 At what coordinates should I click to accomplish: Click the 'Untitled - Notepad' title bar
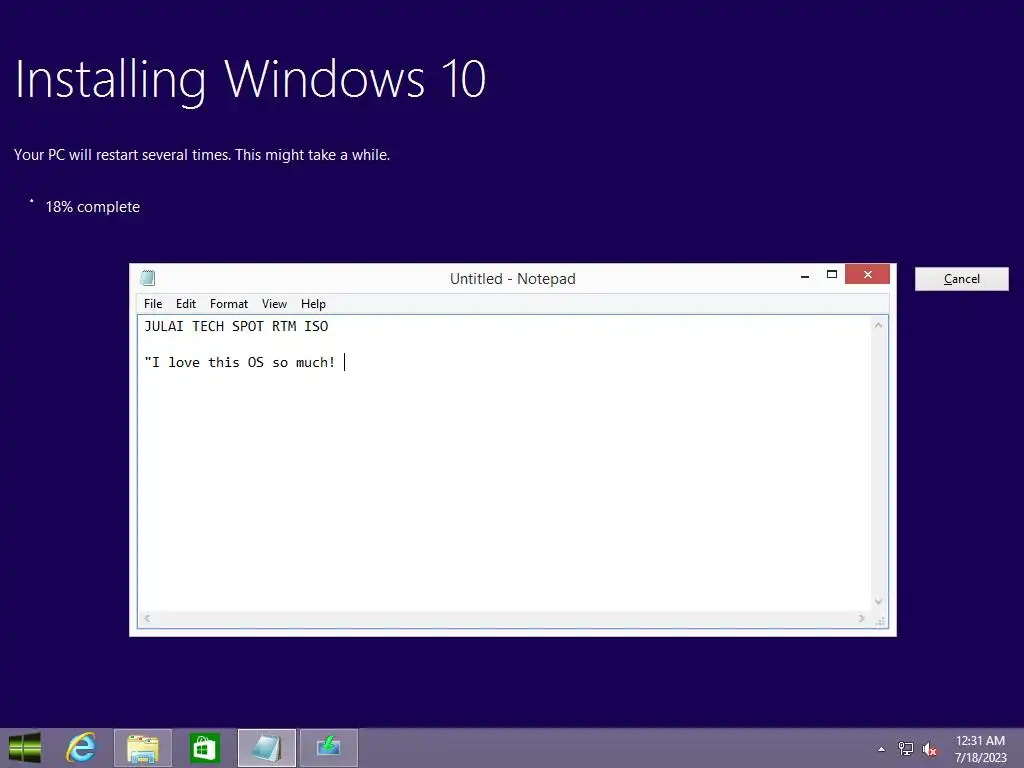pos(513,279)
